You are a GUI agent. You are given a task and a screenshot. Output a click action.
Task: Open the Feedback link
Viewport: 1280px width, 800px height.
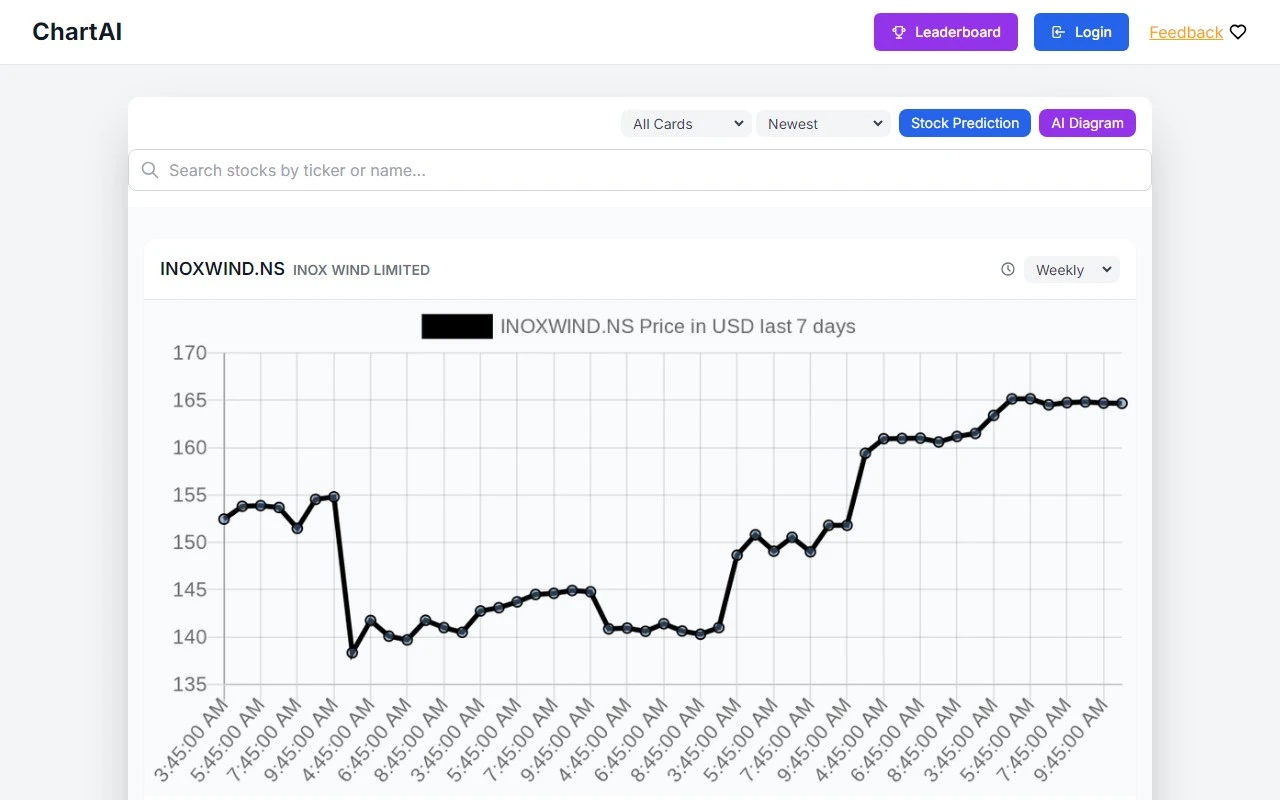pyautogui.click(x=1186, y=32)
